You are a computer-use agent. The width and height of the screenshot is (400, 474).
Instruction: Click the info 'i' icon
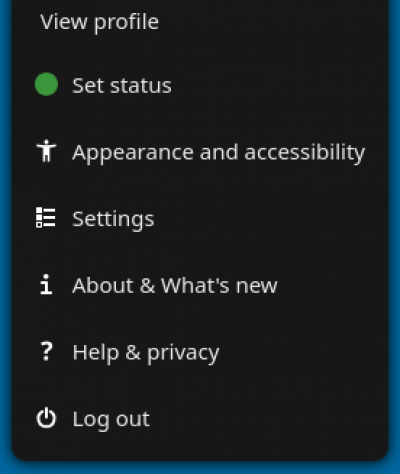[x=46, y=284]
